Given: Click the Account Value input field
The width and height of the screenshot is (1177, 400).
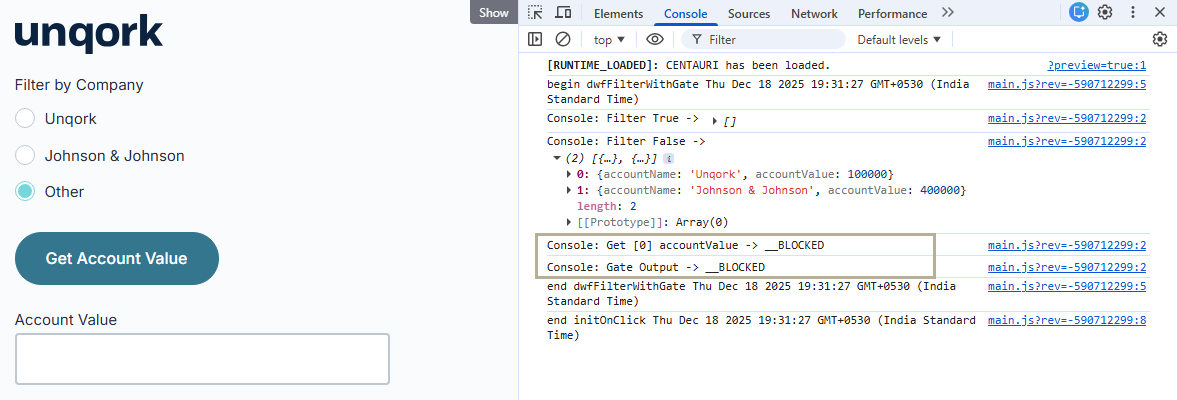Looking at the screenshot, I should point(202,359).
